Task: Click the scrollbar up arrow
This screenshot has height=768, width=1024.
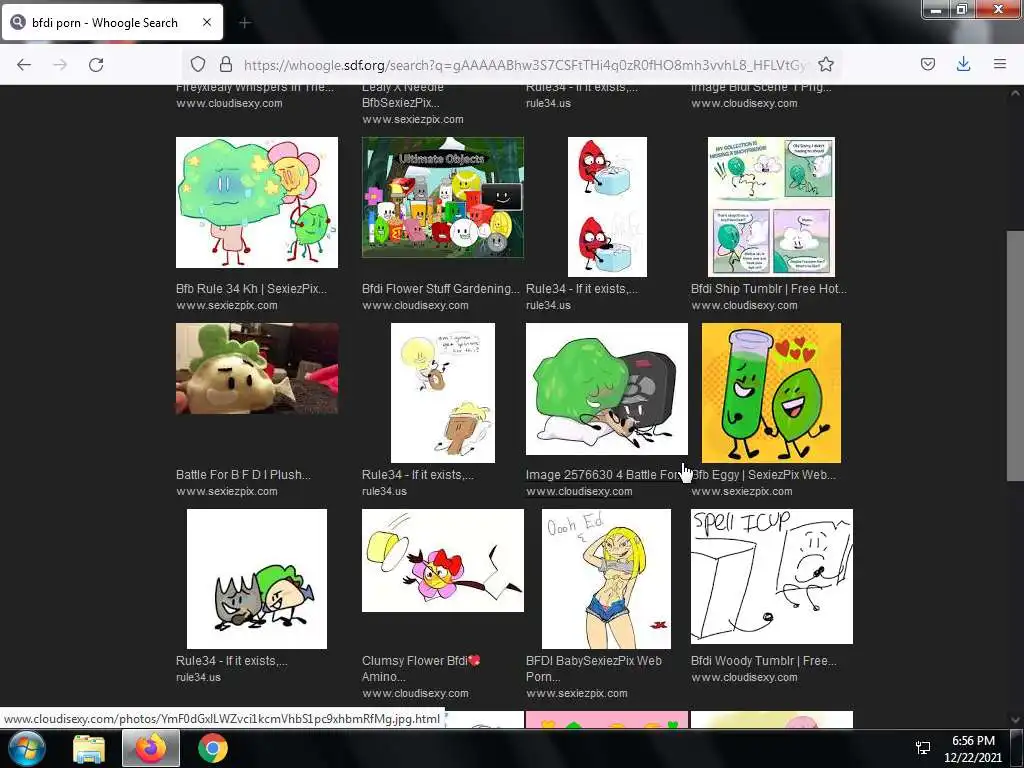Action: pyautogui.click(x=1015, y=93)
